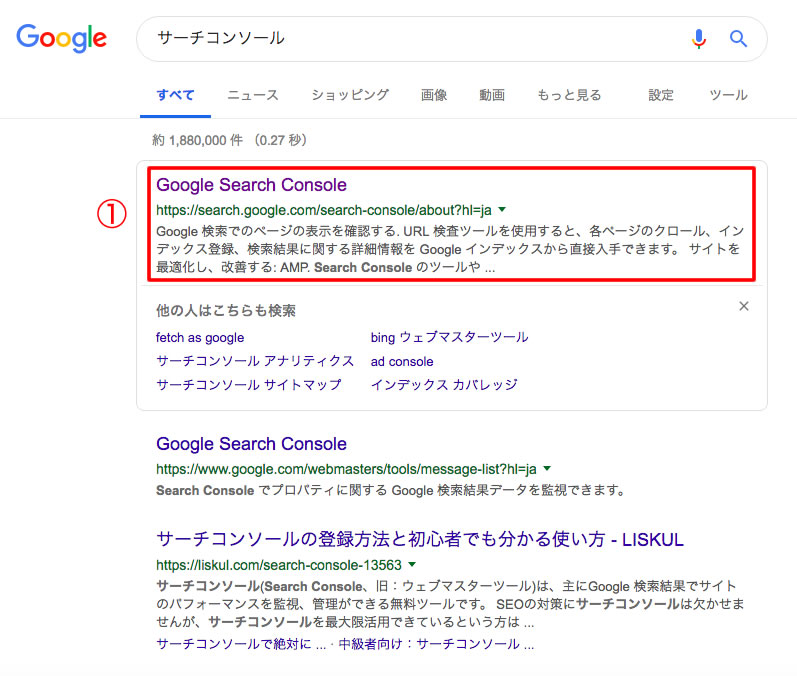Open the LISKUL サーチコンソール article link
The image size is (797, 676).
420,540
